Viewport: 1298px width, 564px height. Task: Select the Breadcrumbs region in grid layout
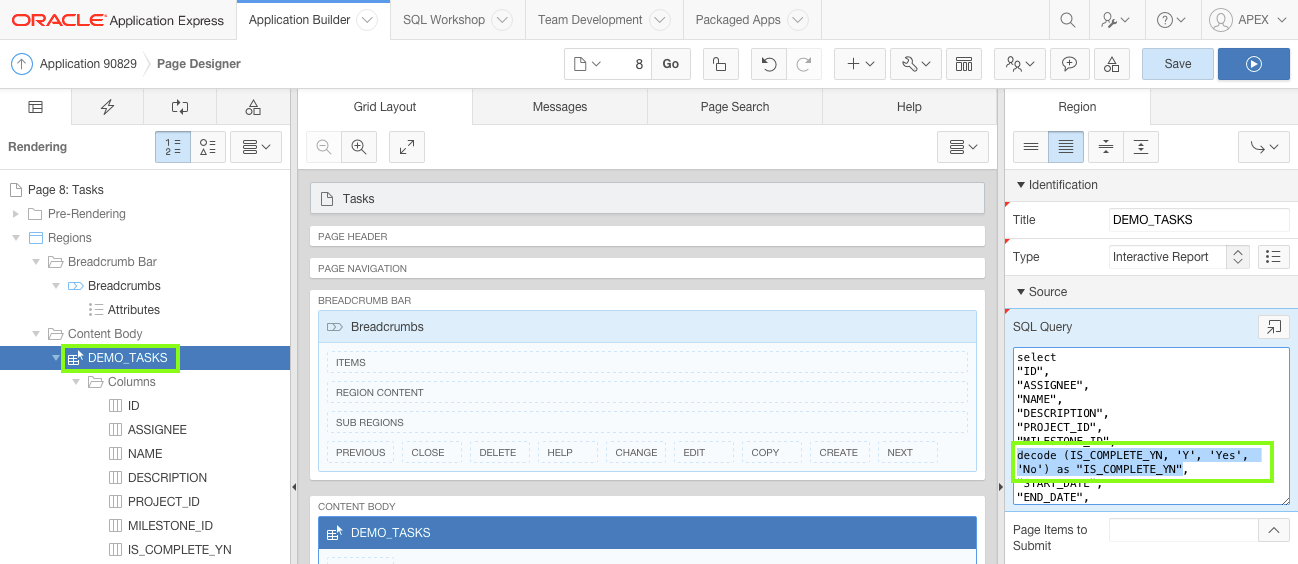pos(646,327)
